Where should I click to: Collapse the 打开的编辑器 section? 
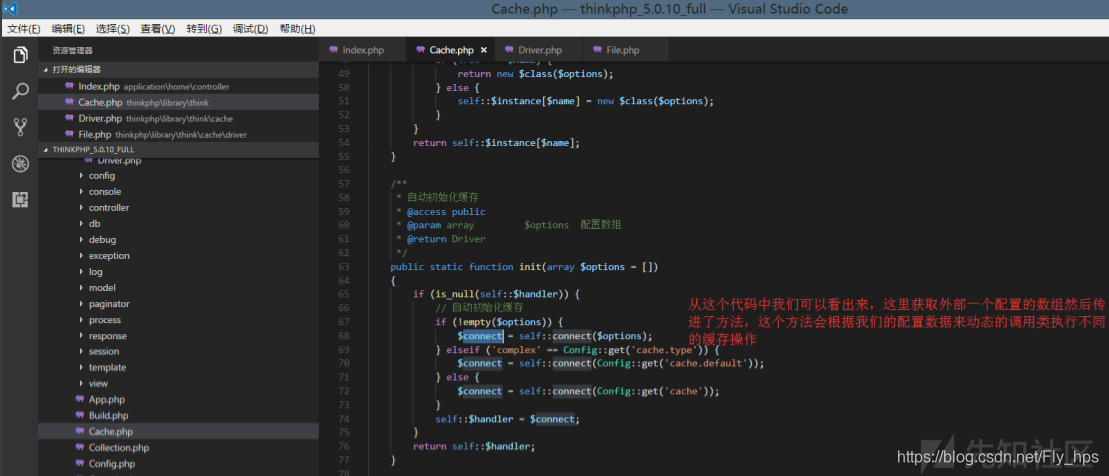pyautogui.click(x=178, y=70)
